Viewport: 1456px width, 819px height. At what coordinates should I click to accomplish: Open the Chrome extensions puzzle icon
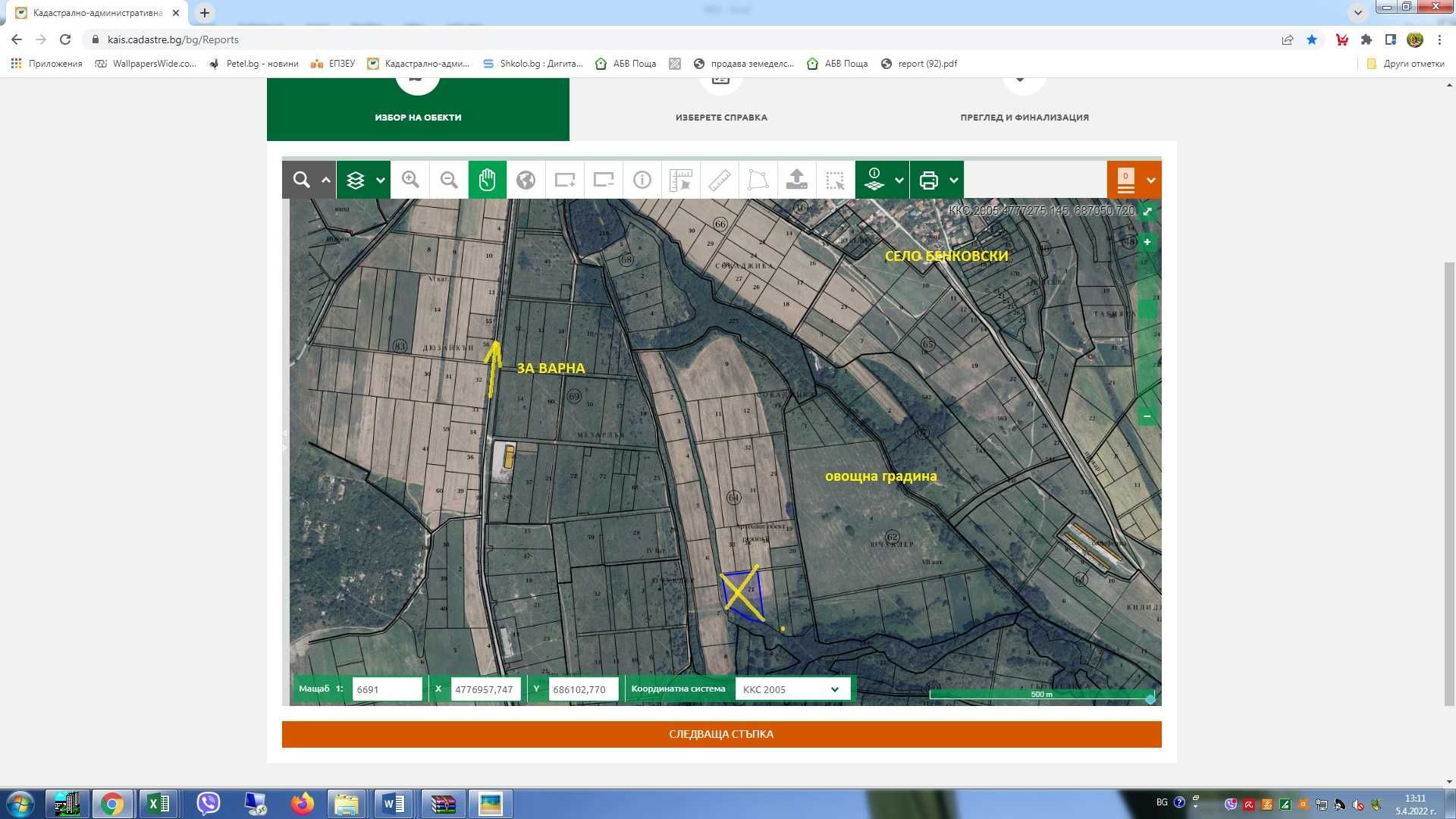(1367, 39)
